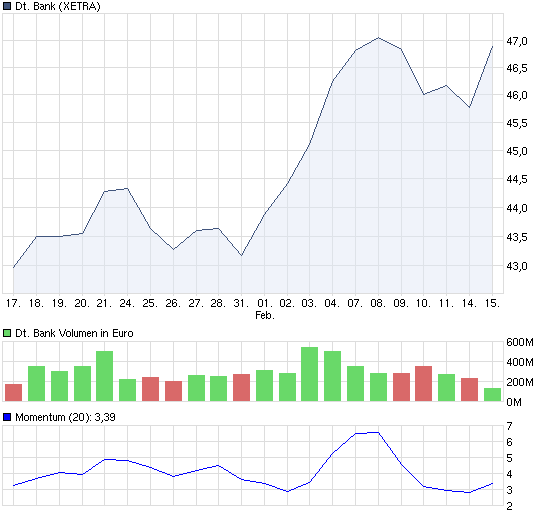The image size is (545, 514).
Task: Click the date label '27.' on x-axis
Action: coord(196,303)
